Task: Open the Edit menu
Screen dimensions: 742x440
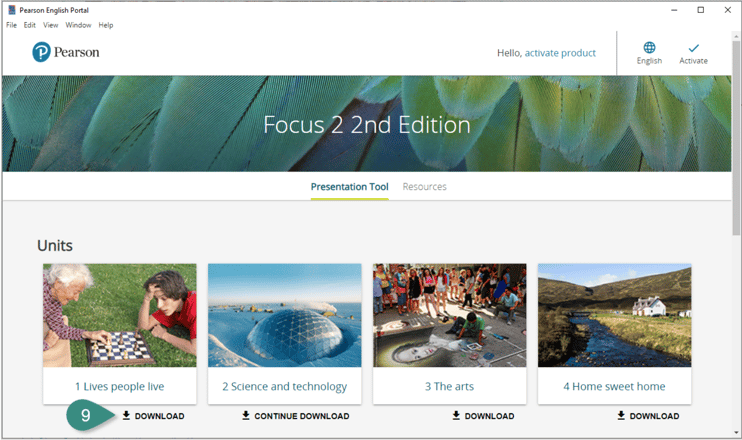Action: [30, 25]
